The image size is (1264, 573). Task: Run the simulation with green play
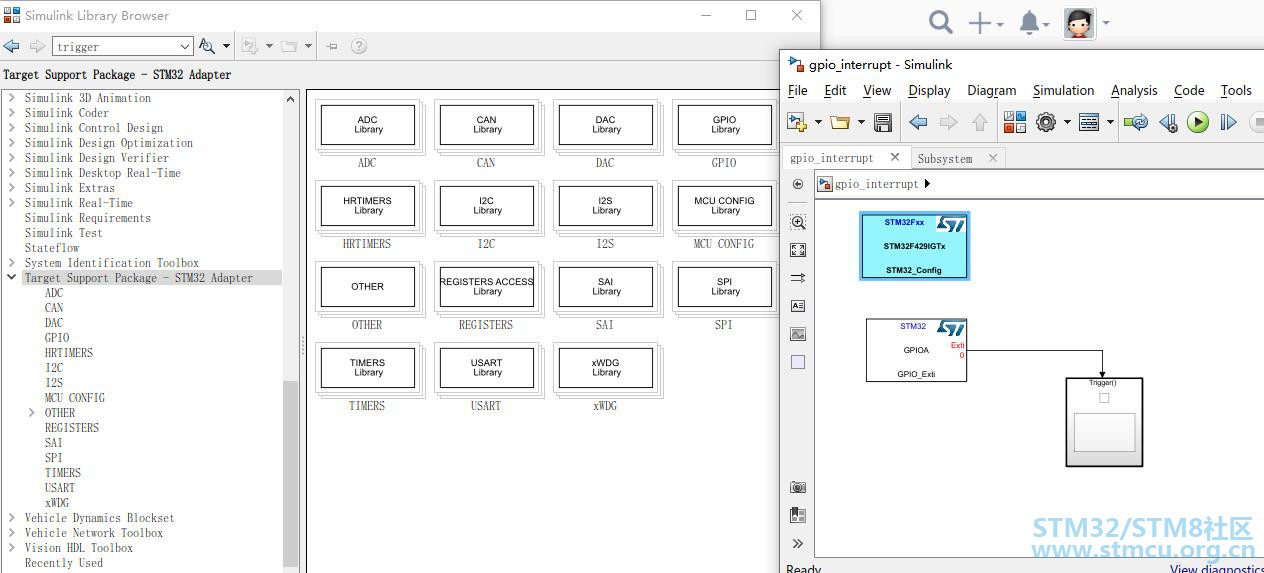click(1198, 122)
